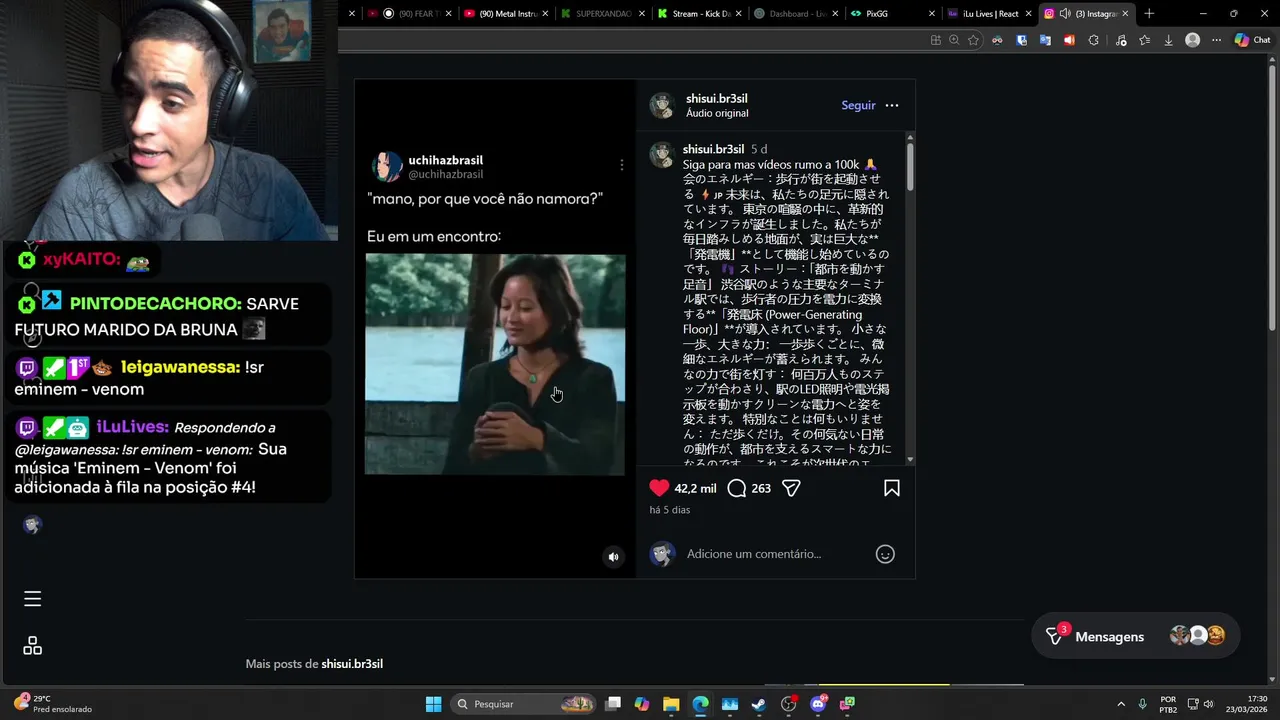Open Steam from taskbar
This screenshot has width=1280, height=720.
(x=759, y=704)
